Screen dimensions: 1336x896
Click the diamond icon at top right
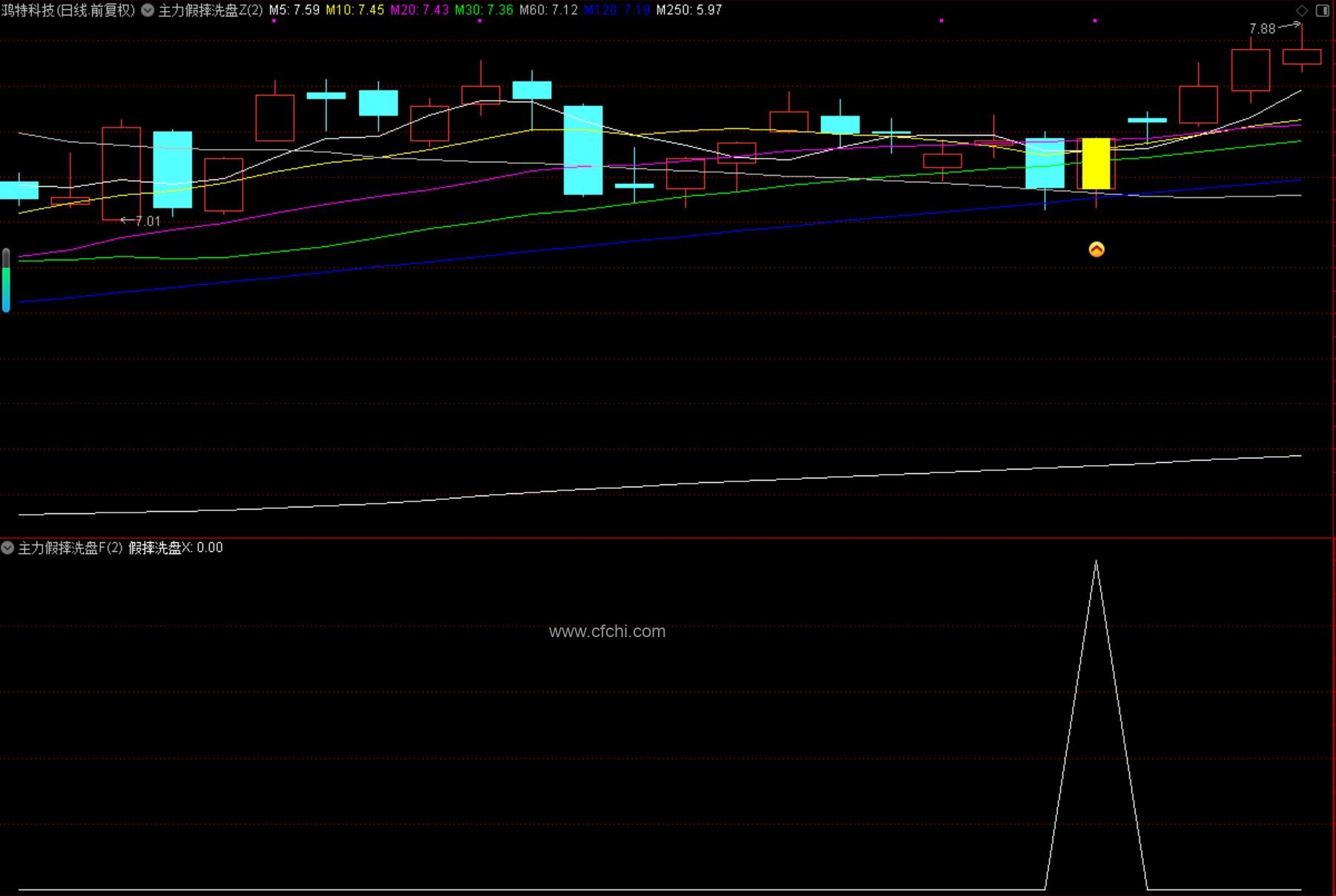[x=1302, y=10]
